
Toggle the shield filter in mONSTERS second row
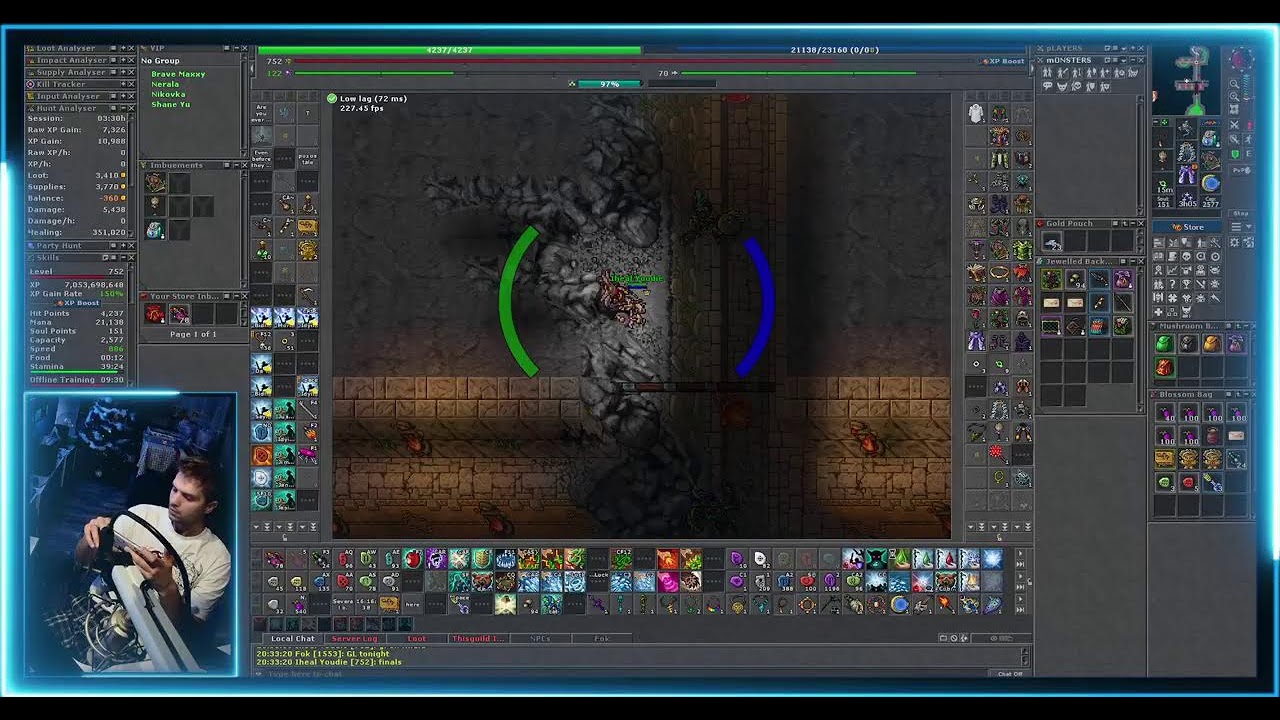point(1091,86)
